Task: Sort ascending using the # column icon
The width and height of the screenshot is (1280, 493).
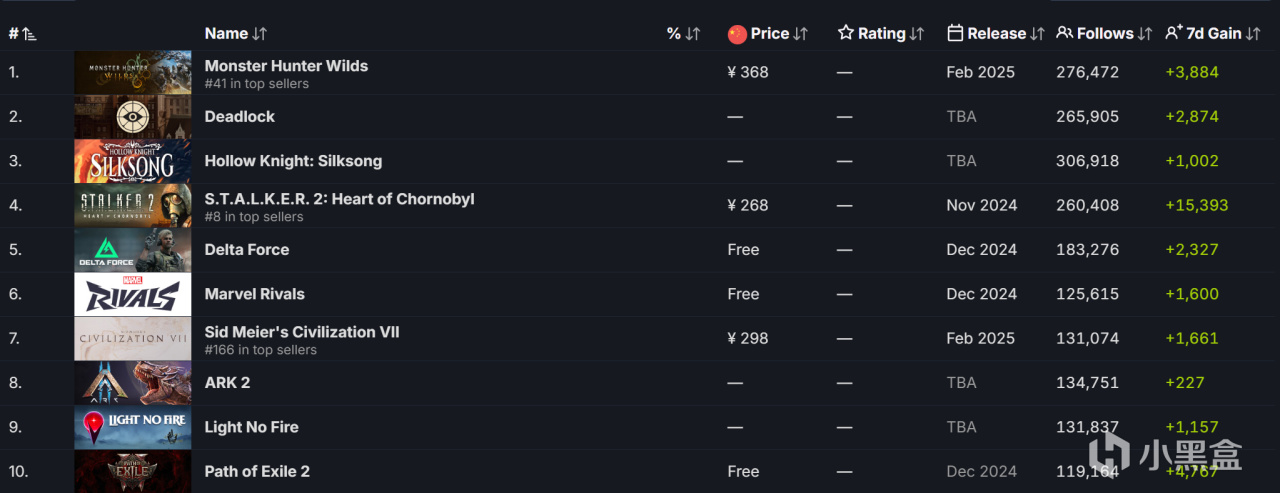Action: click(29, 34)
